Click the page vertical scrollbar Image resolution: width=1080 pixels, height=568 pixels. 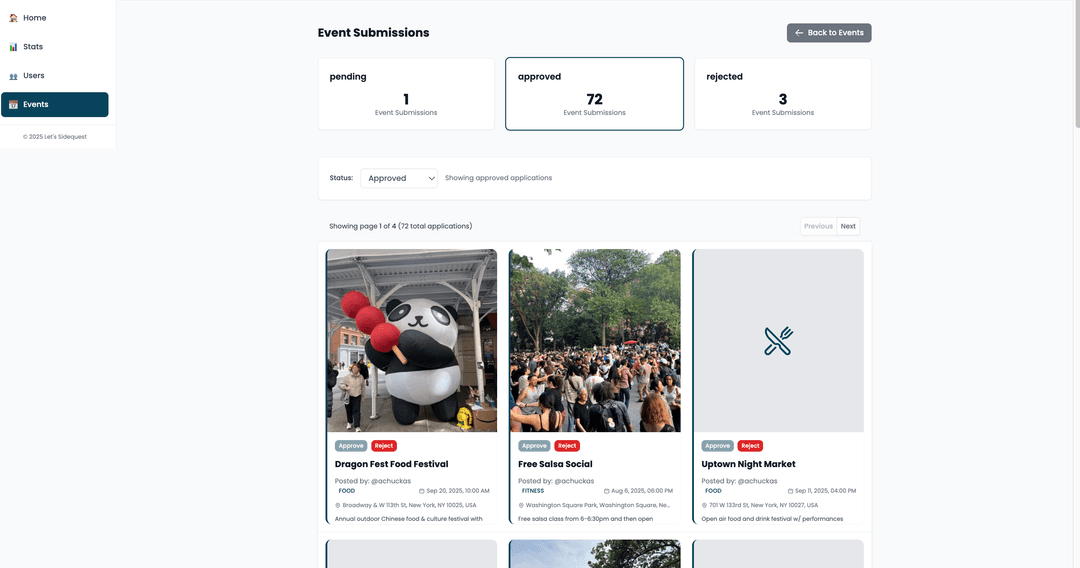1077,65
